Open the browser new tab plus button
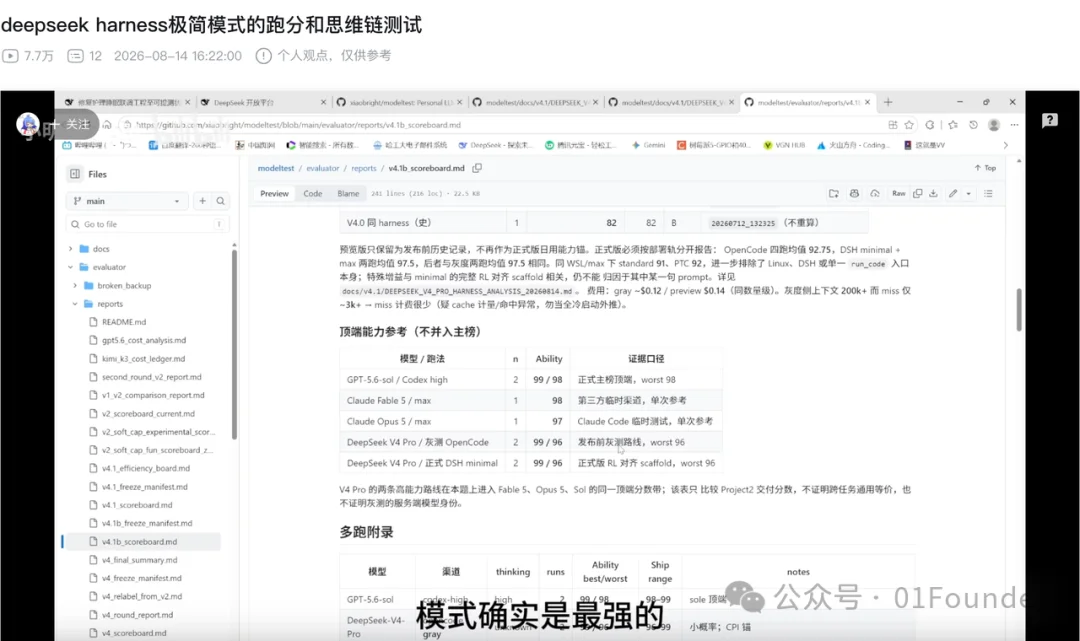Image resolution: width=1080 pixels, height=641 pixels. point(888,102)
